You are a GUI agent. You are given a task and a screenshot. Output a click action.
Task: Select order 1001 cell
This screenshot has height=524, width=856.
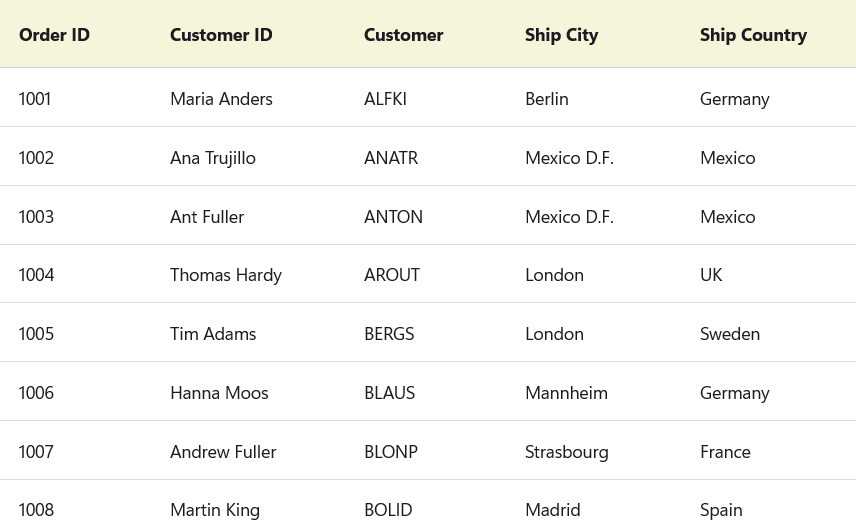pos(35,98)
